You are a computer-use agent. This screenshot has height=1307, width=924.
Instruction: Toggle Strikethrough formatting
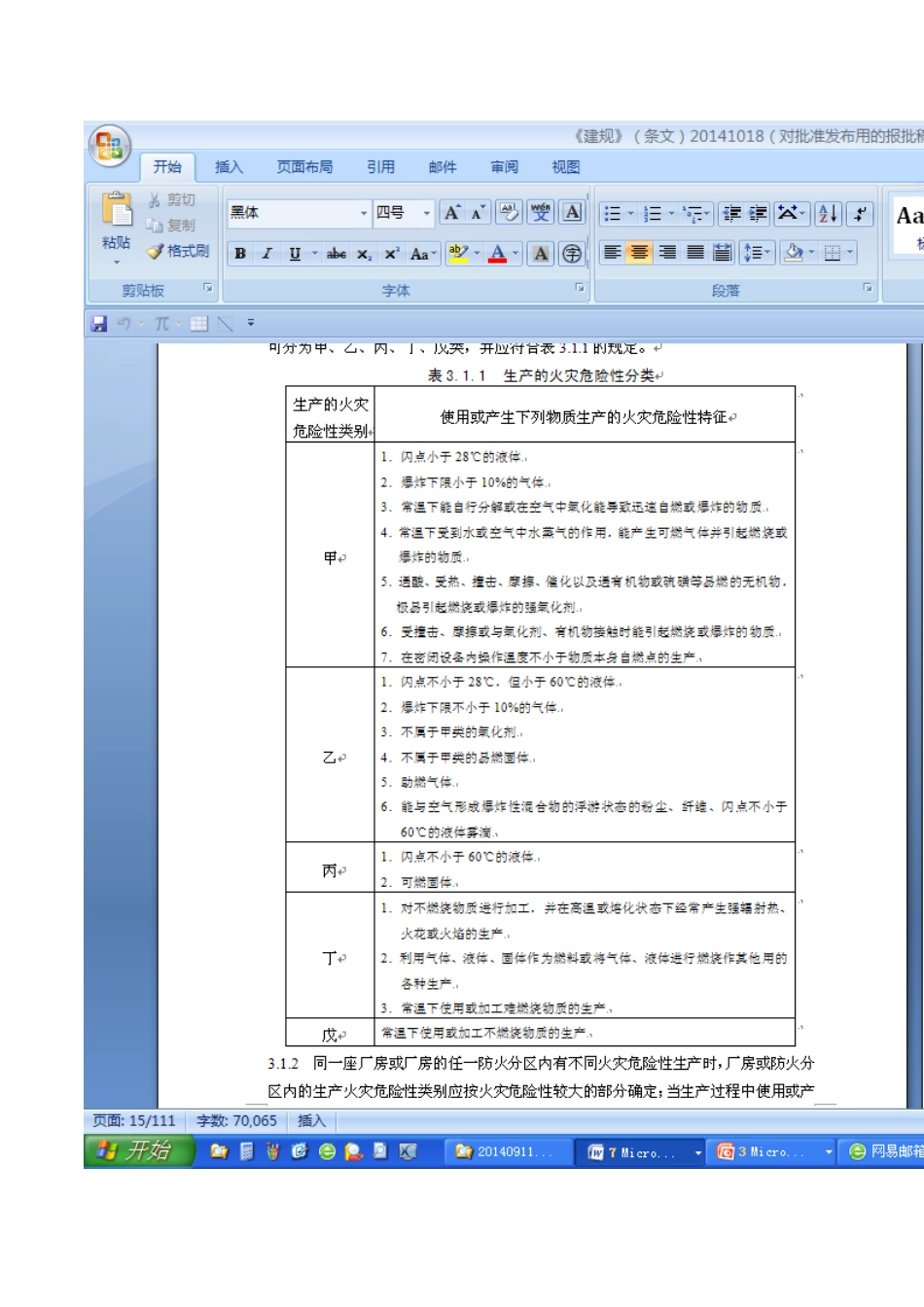coord(337,254)
